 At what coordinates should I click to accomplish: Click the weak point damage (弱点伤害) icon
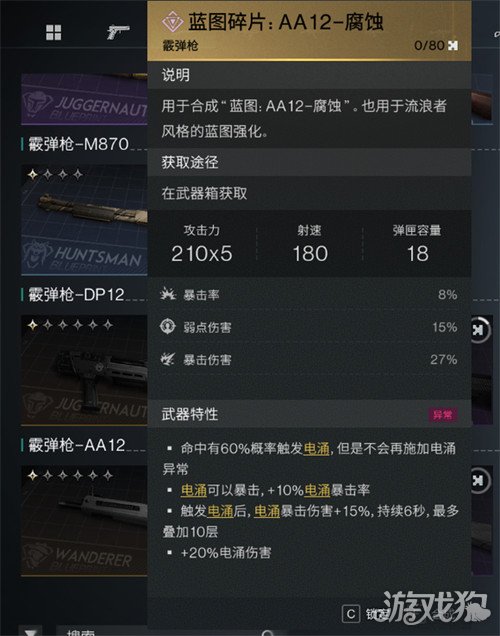coord(168,327)
